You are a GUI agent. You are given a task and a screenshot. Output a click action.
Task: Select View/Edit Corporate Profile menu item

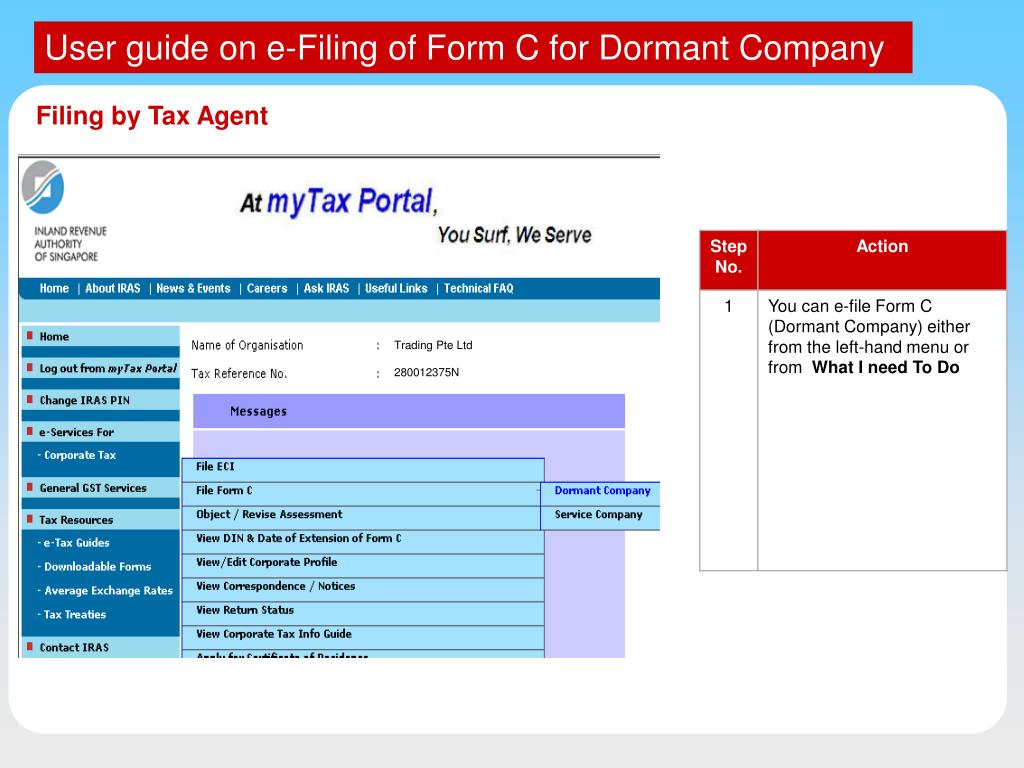tap(363, 566)
